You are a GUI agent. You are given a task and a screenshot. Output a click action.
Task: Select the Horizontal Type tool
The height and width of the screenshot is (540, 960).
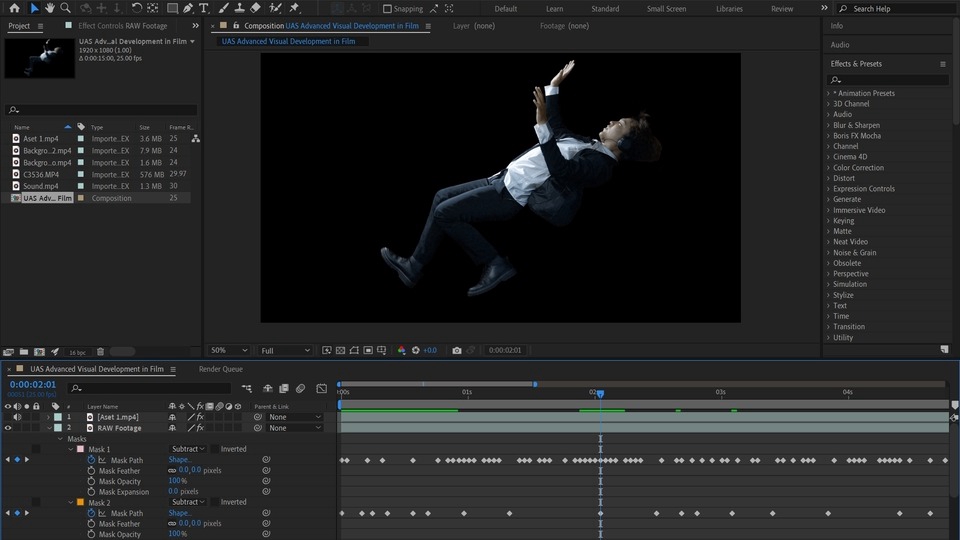click(204, 8)
